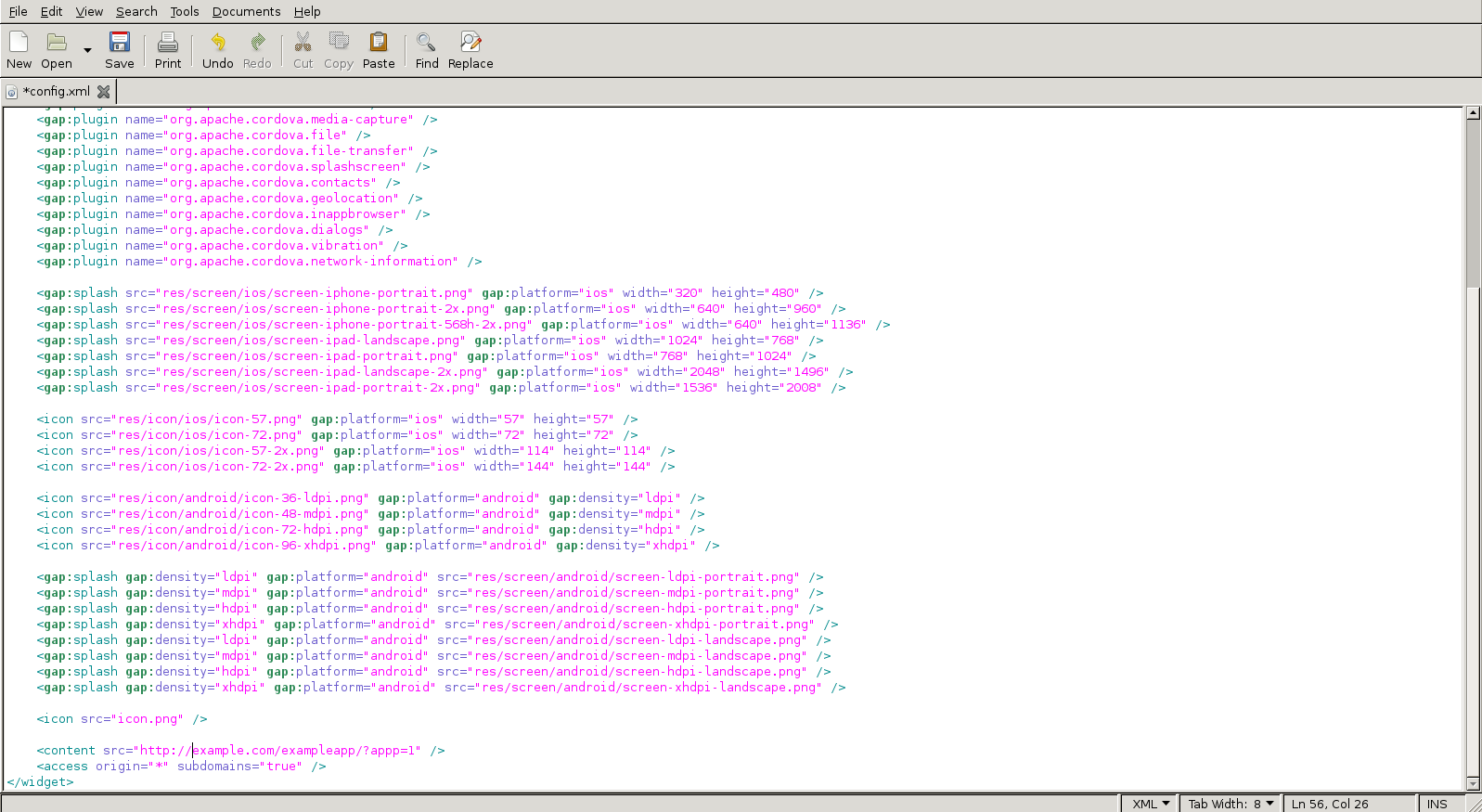
Task: Open the XML language selector in the status bar
Action: [x=1150, y=804]
